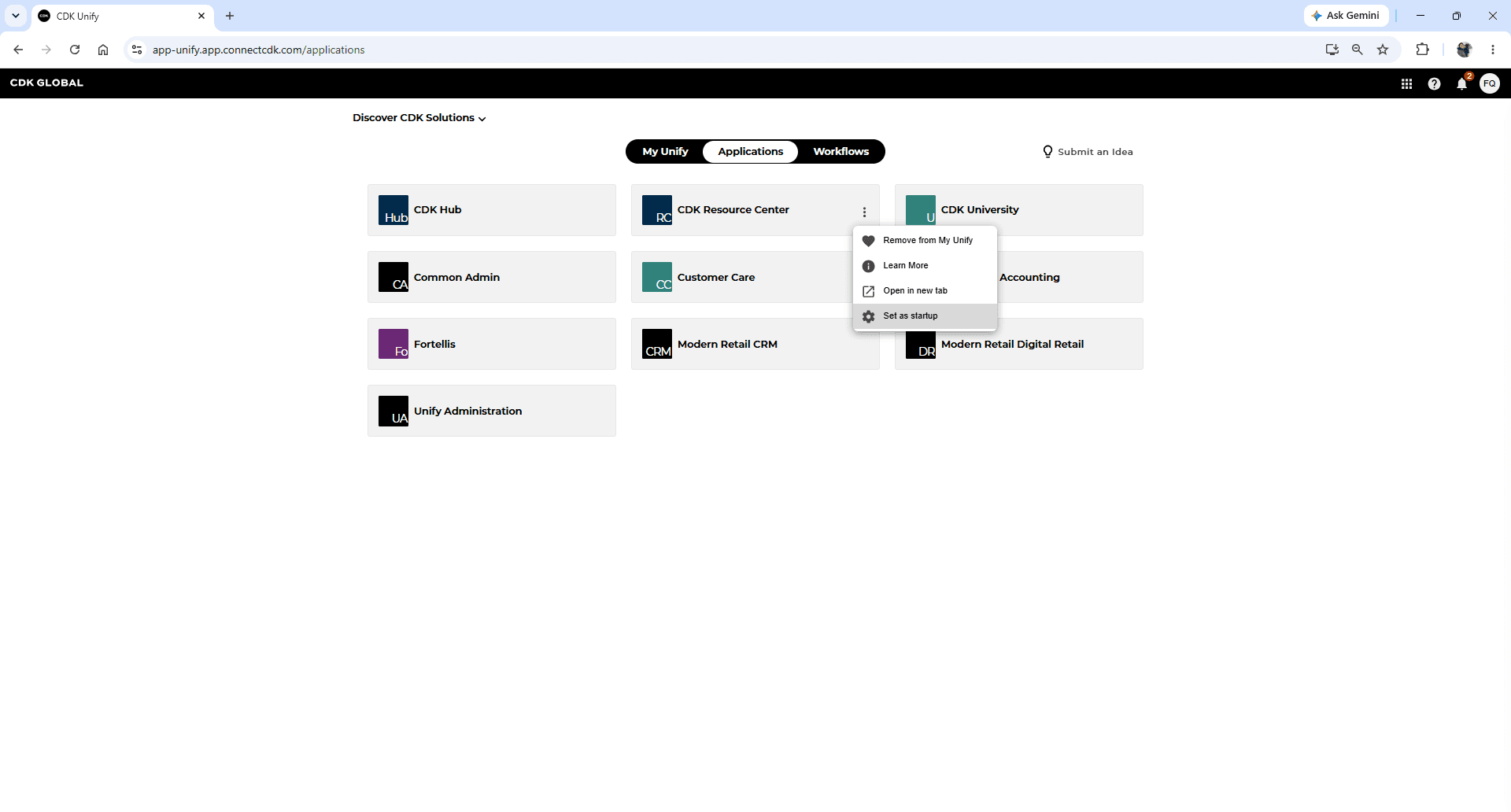The height and width of the screenshot is (812, 1511).
Task: Choose Remove from My Unify
Action: [x=925, y=241]
